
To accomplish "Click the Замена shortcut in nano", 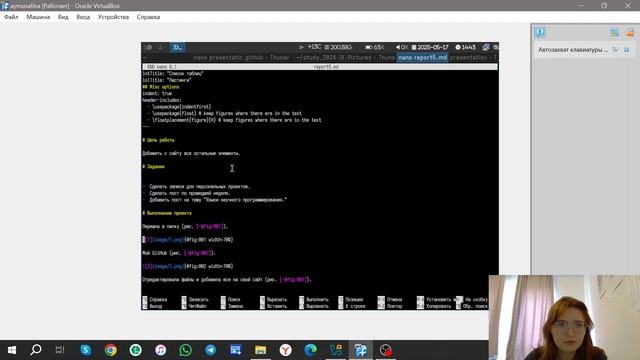I will click(232, 306).
